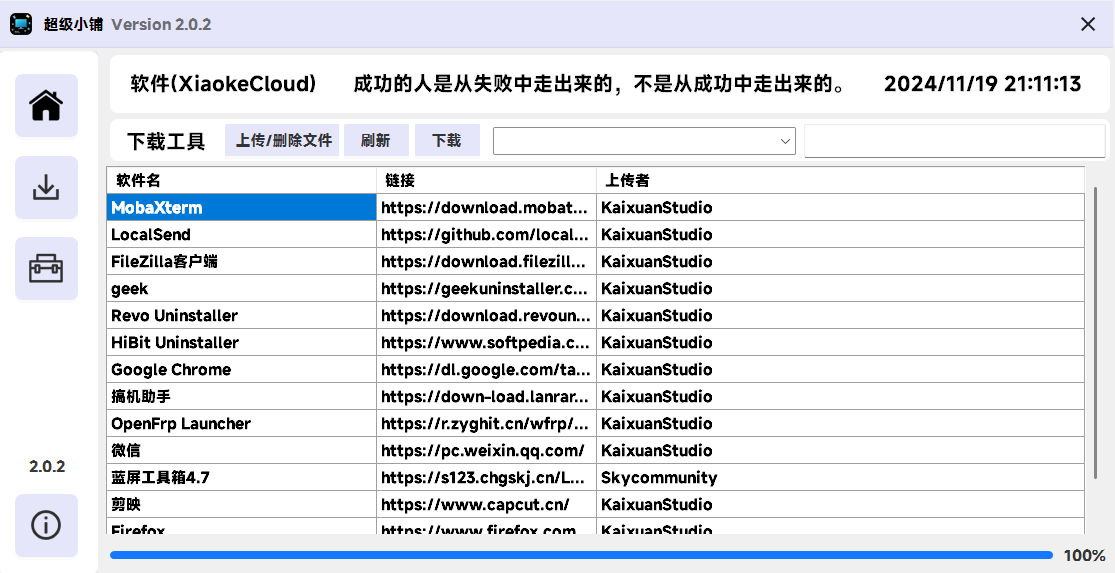Viewport: 1115px width, 573px height.
Task: Click the 2.0.2 version label in sidebar
Action: (47, 466)
